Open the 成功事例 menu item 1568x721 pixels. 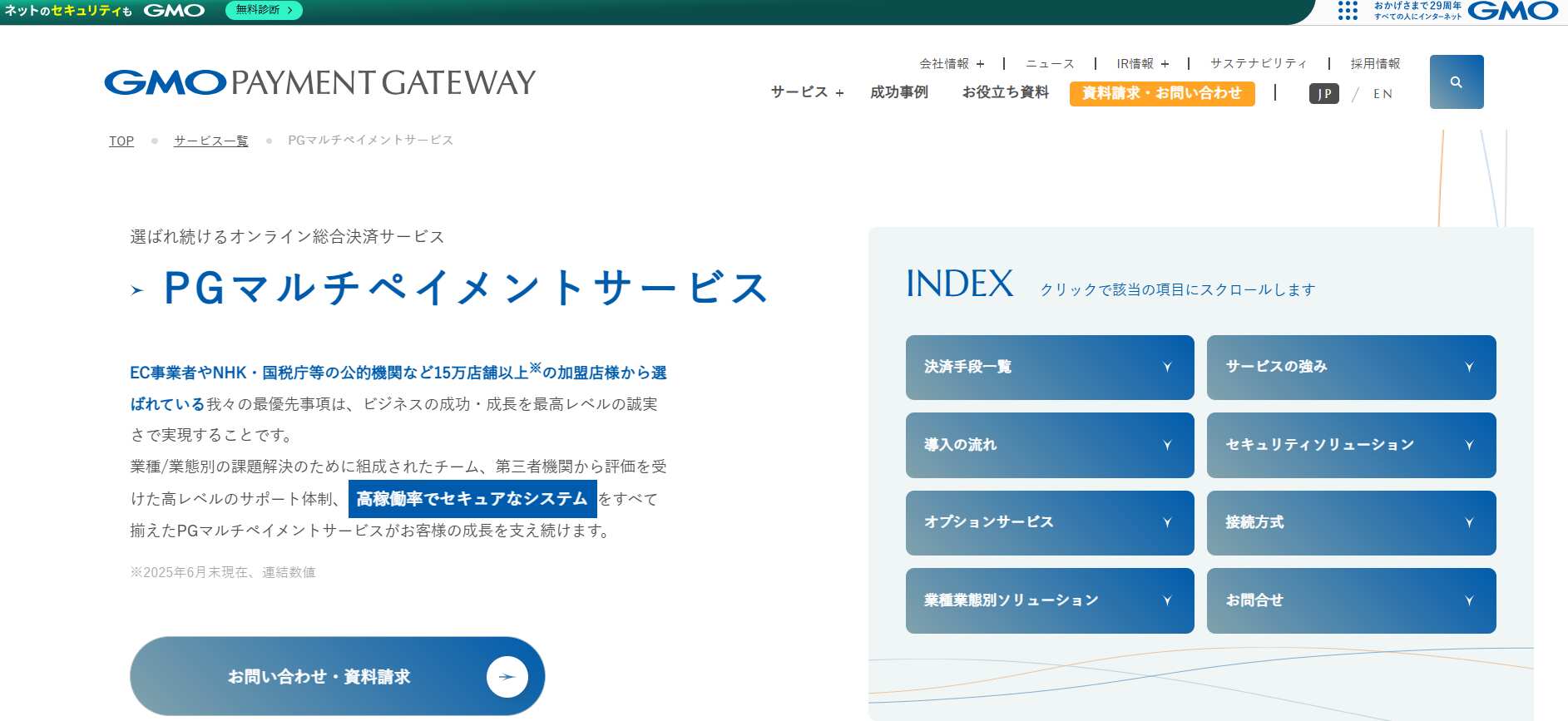pyautogui.click(x=898, y=92)
